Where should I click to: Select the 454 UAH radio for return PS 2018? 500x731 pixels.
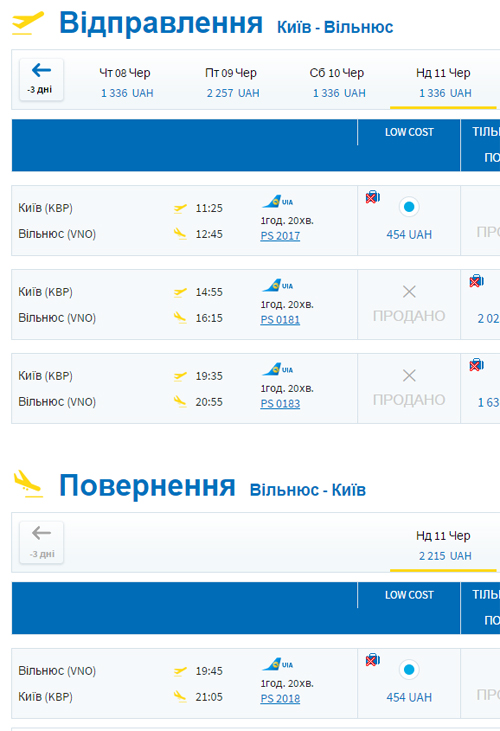[409, 670]
